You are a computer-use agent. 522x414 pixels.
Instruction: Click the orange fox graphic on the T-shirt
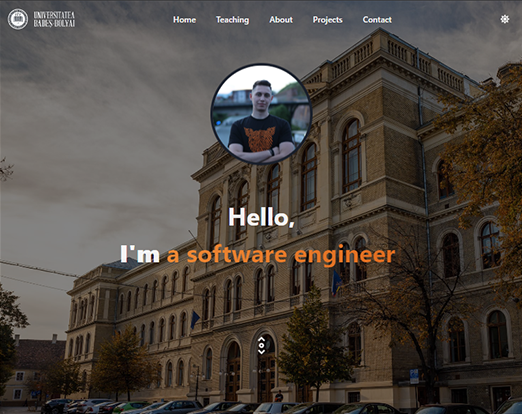[260, 138]
